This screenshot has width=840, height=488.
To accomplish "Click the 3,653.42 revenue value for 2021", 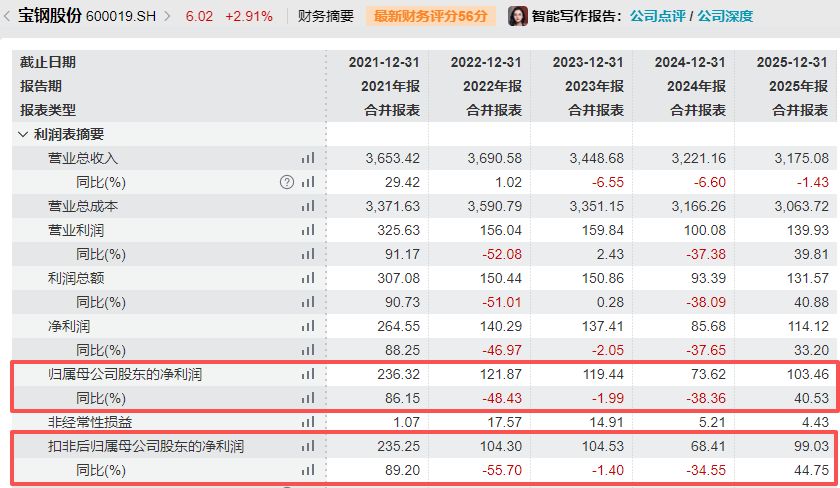I will click(x=393, y=158).
